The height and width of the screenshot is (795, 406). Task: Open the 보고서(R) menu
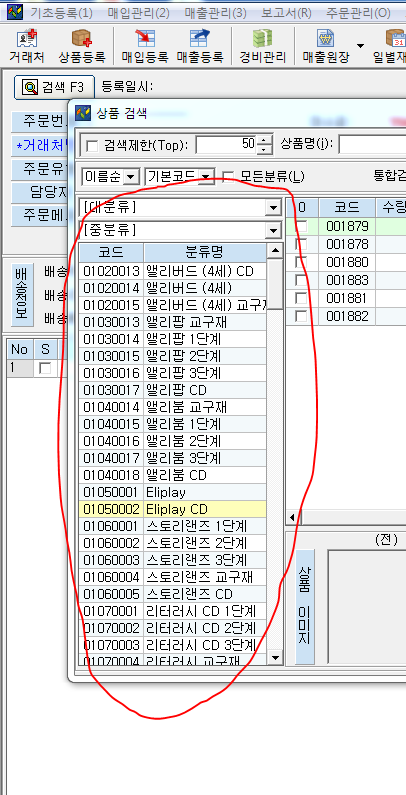pyautogui.click(x=286, y=12)
